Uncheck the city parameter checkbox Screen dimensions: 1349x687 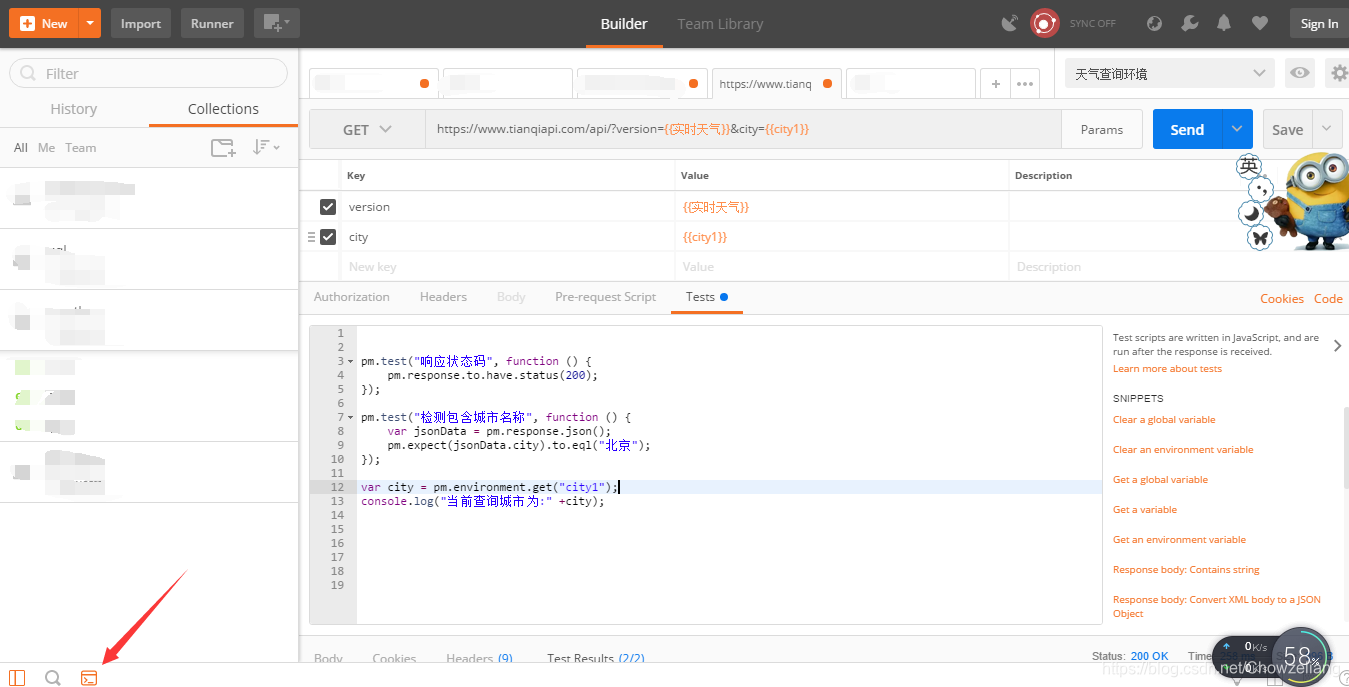pos(328,237)
